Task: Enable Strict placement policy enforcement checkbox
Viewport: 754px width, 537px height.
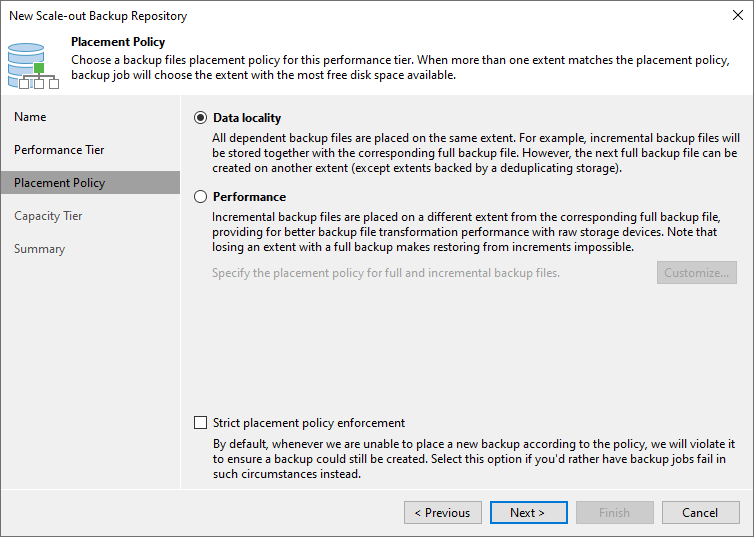Action: (x=200, y=423)
